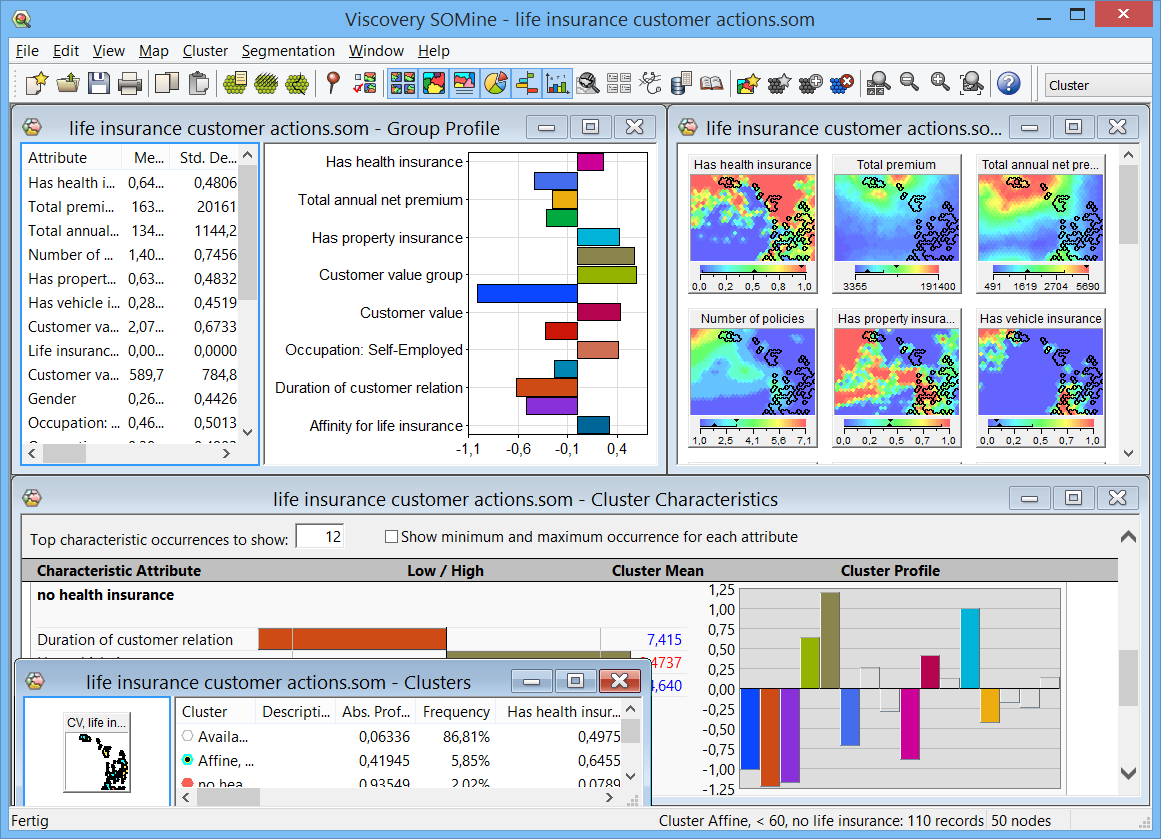Click the open book icon in toolbar

click(711, 84)
